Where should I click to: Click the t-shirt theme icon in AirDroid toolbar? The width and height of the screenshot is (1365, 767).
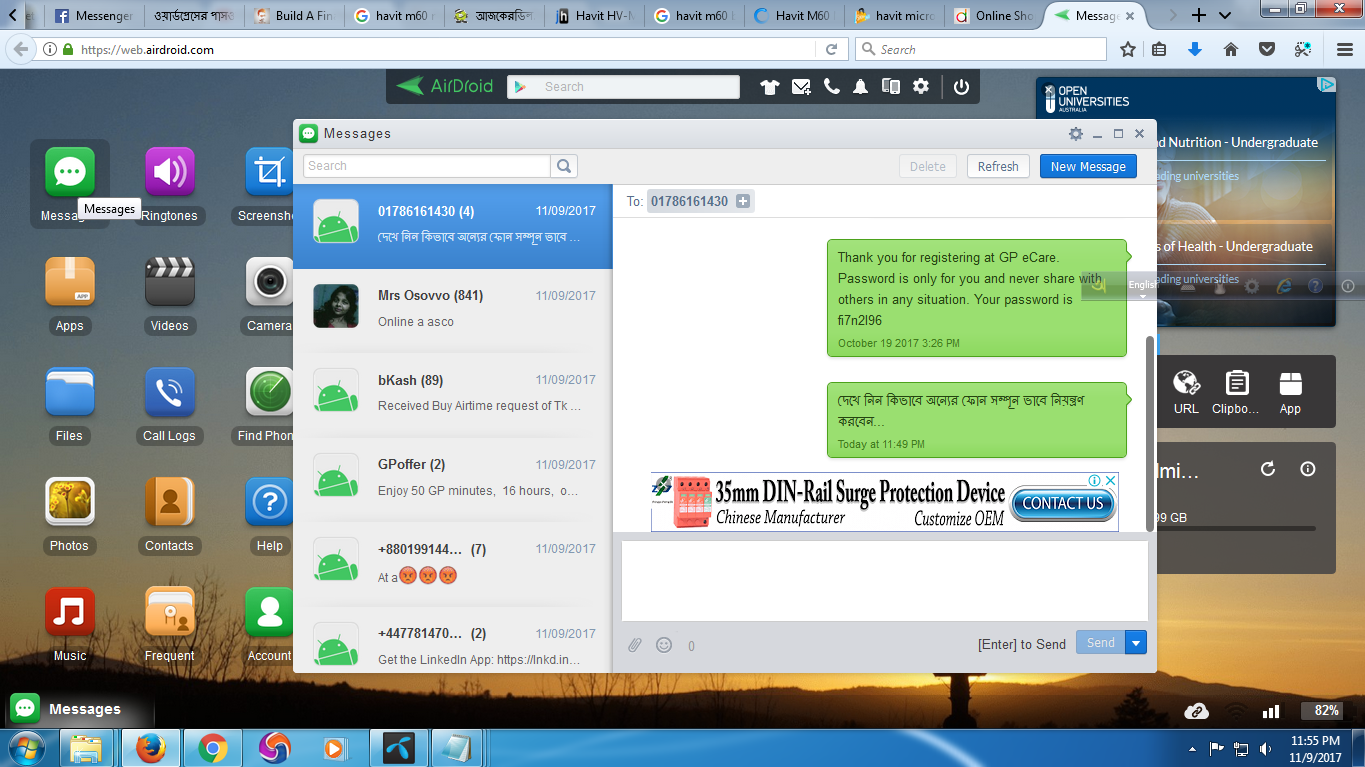pos(769,87)
